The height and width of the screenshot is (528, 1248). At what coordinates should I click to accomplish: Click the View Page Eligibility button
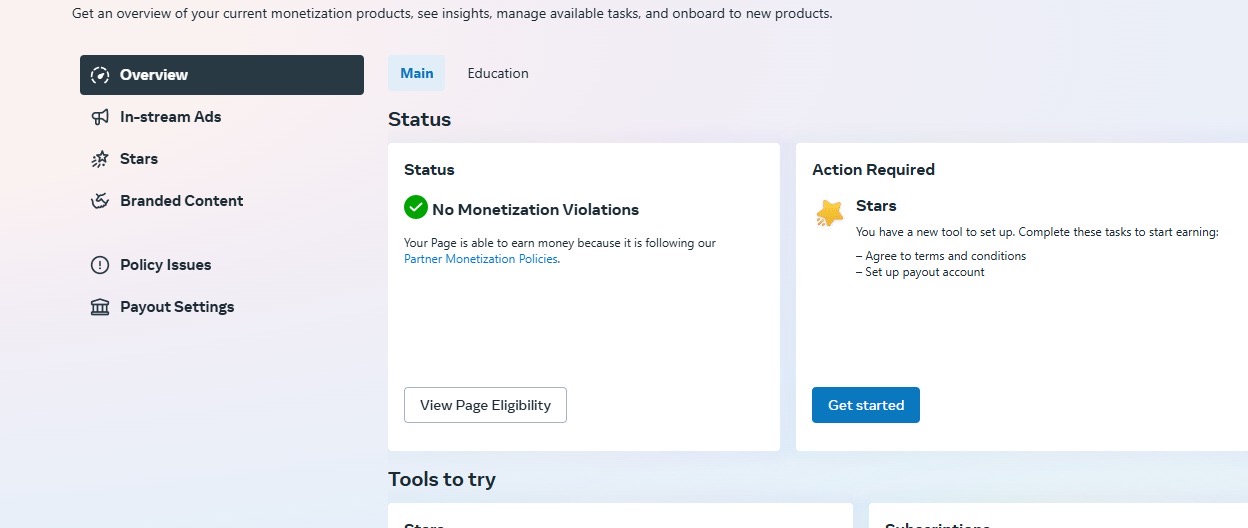click(x=485, y=405)
